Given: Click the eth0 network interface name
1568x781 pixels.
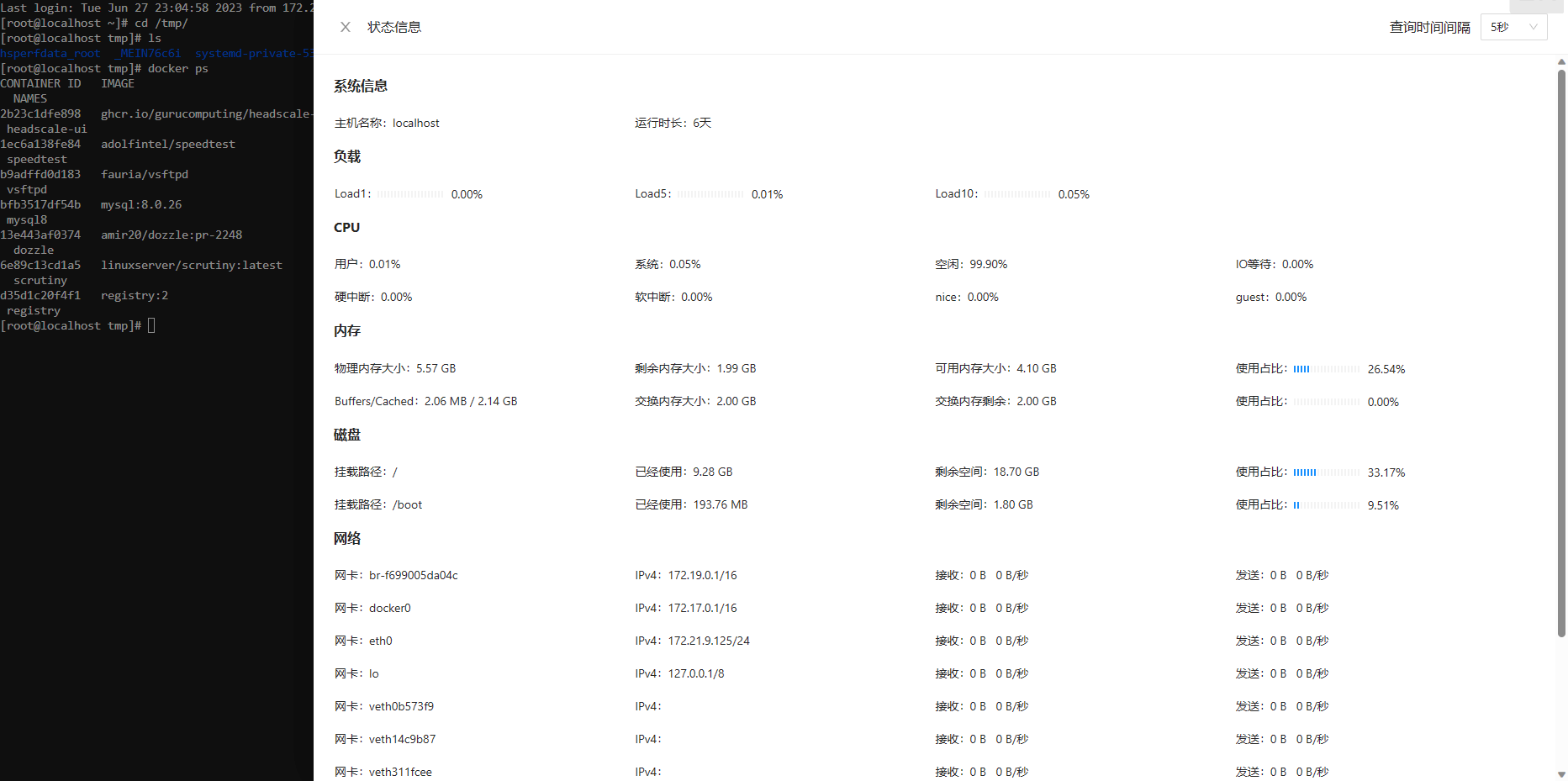Looking at the screenshot, I should [380, 641].
